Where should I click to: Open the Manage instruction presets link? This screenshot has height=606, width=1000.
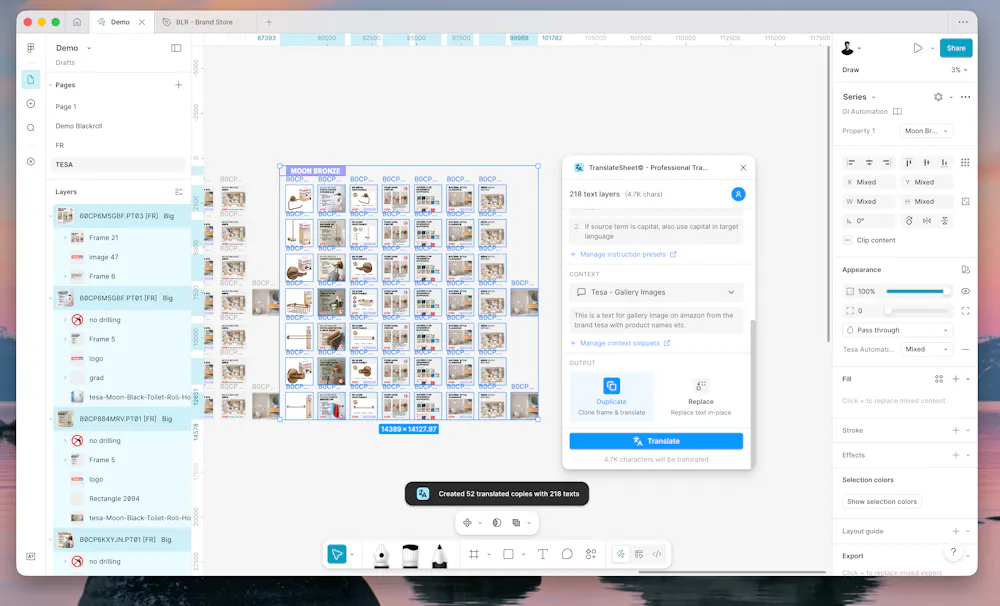click(x=623, y=254)
